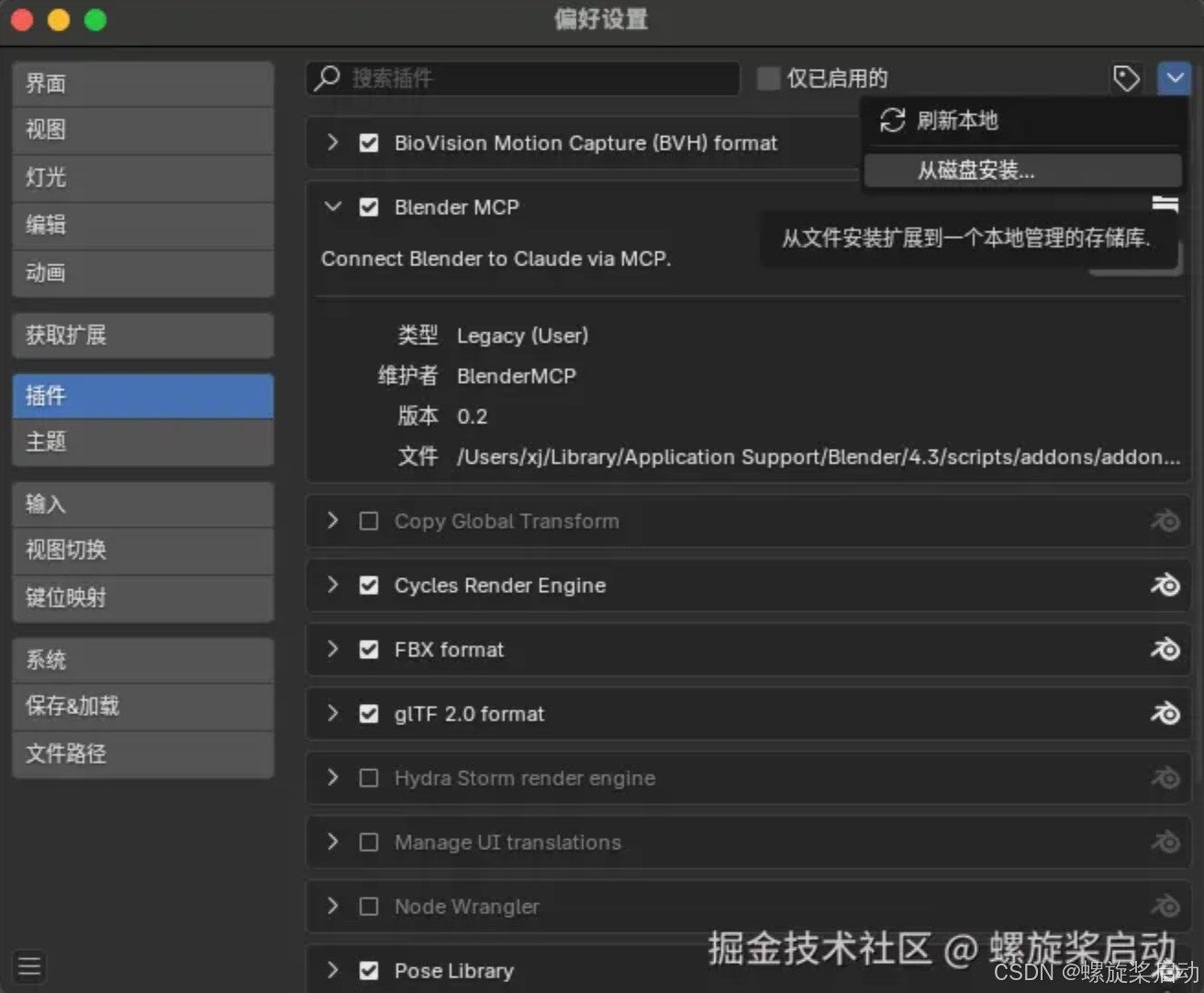Click the Blender icon on the glTF 2.0 row
The image size is (1204, 993).
click(x=1165, y=714)
